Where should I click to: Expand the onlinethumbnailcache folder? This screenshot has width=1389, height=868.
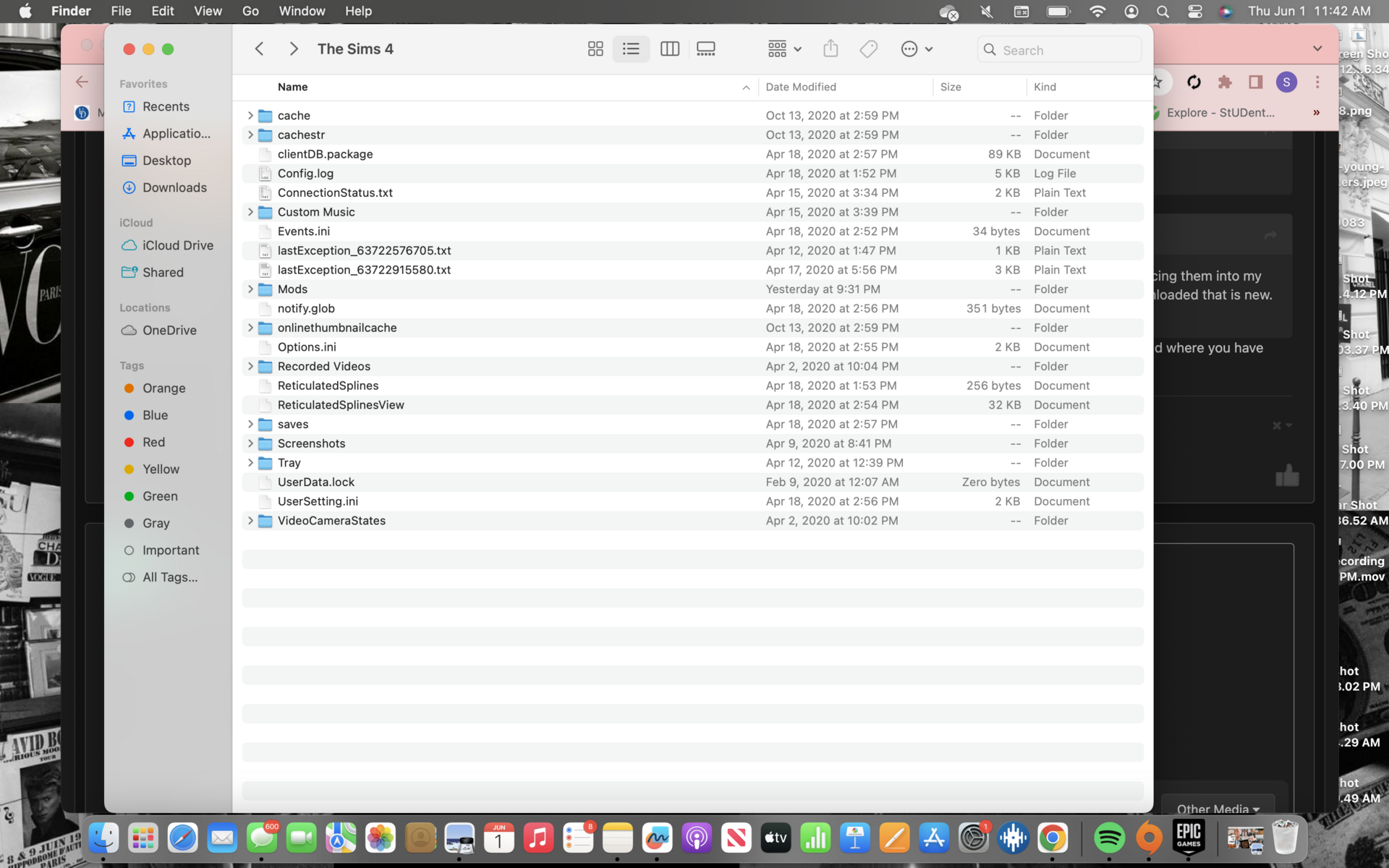250,328
